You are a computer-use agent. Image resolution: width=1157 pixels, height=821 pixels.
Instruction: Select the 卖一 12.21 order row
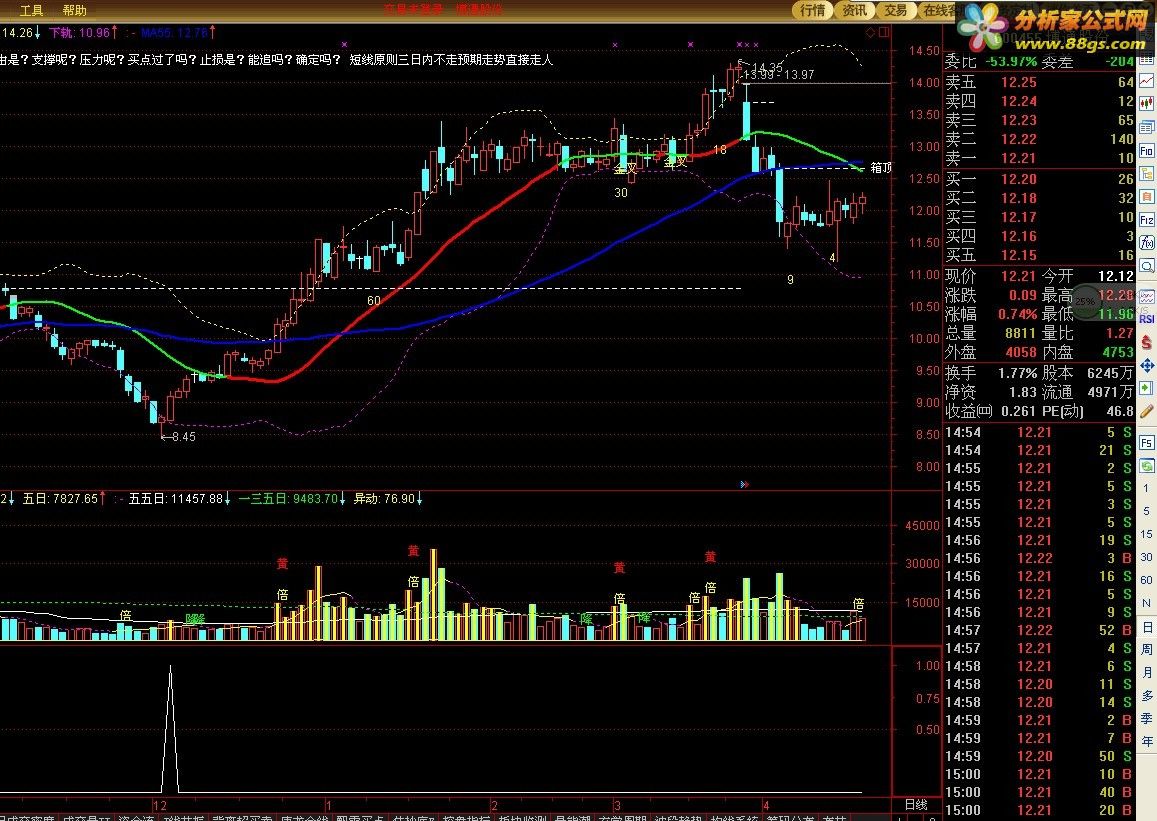click(x=1039, y=158)
